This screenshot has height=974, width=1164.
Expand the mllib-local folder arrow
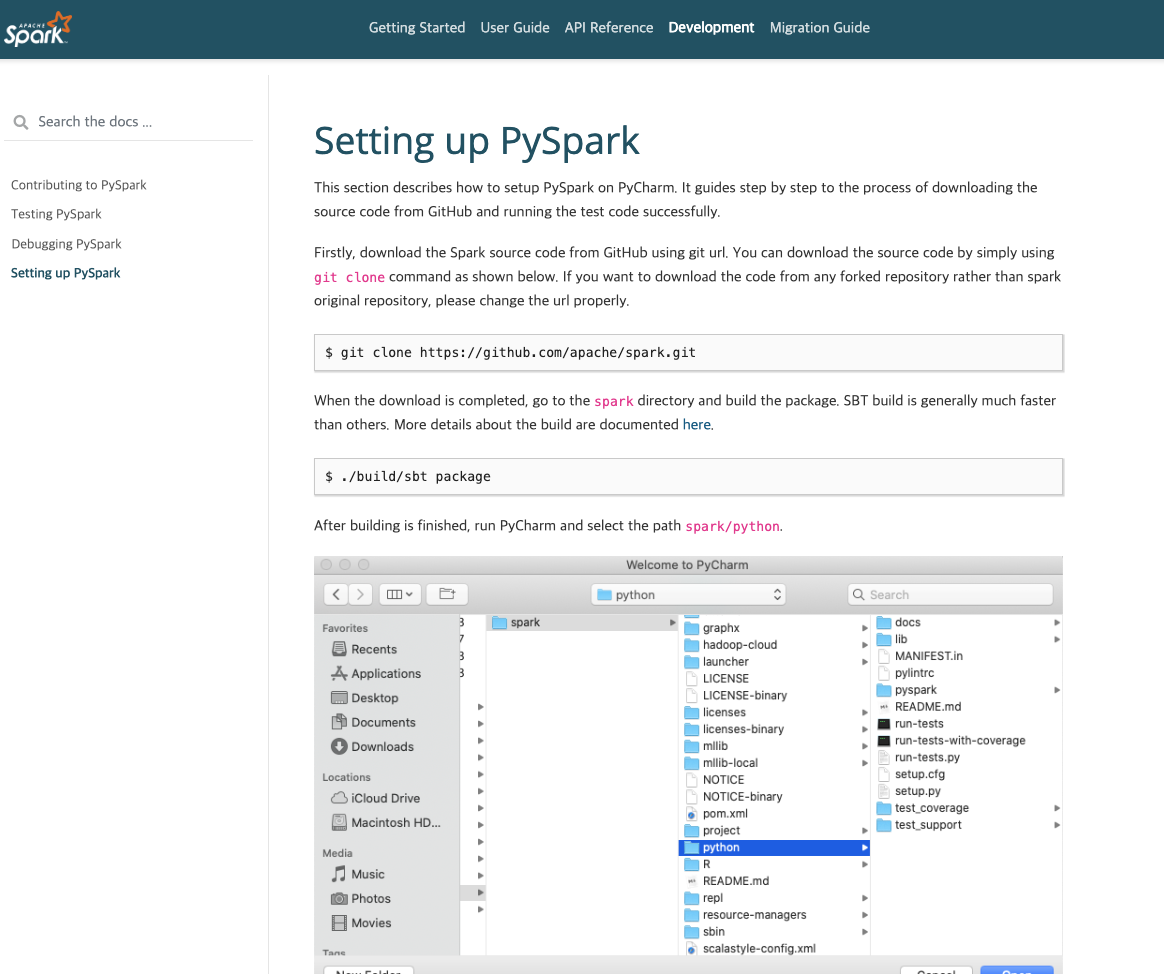[865, 763]
